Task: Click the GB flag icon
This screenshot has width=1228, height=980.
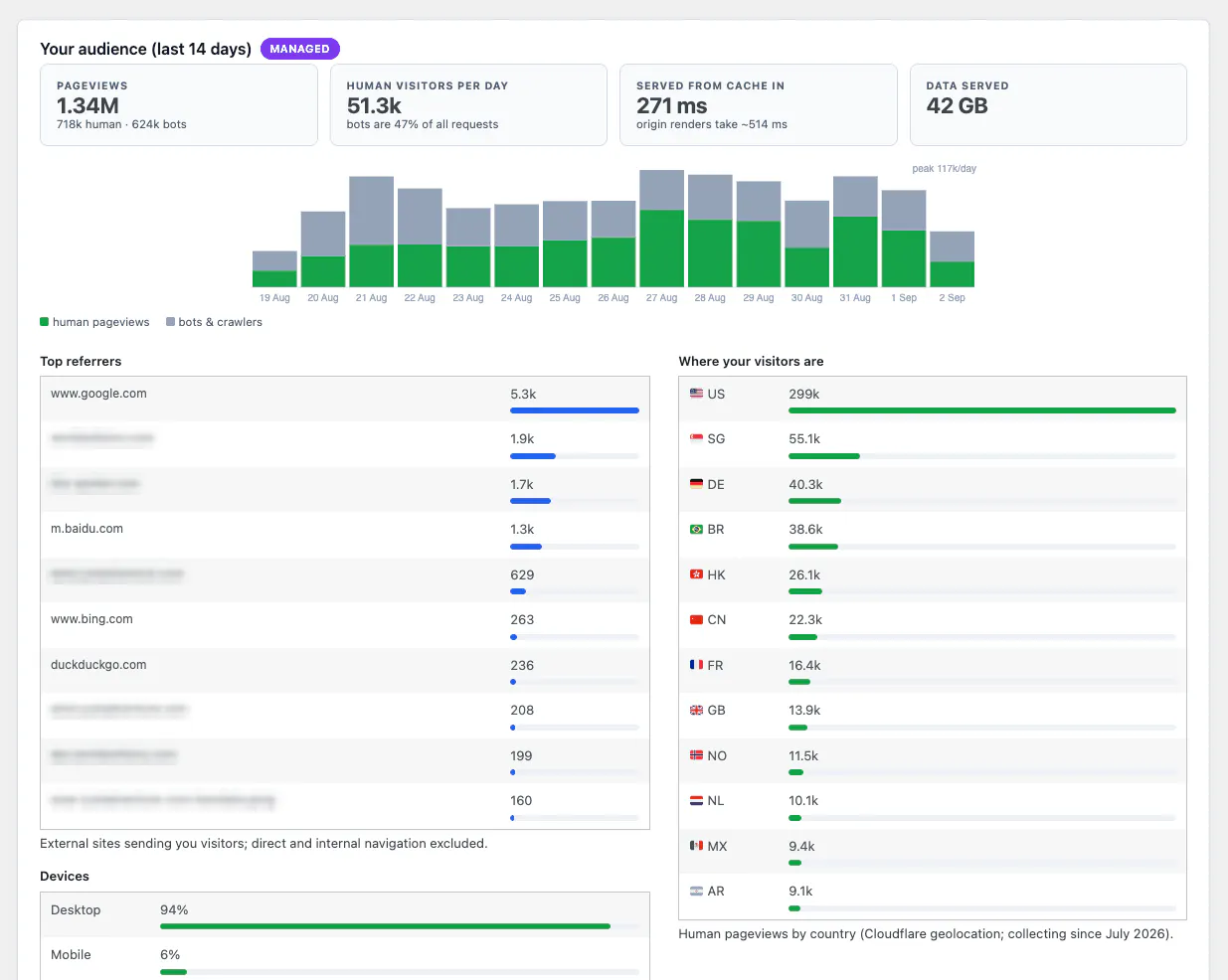Action: [x=696, y=710]
